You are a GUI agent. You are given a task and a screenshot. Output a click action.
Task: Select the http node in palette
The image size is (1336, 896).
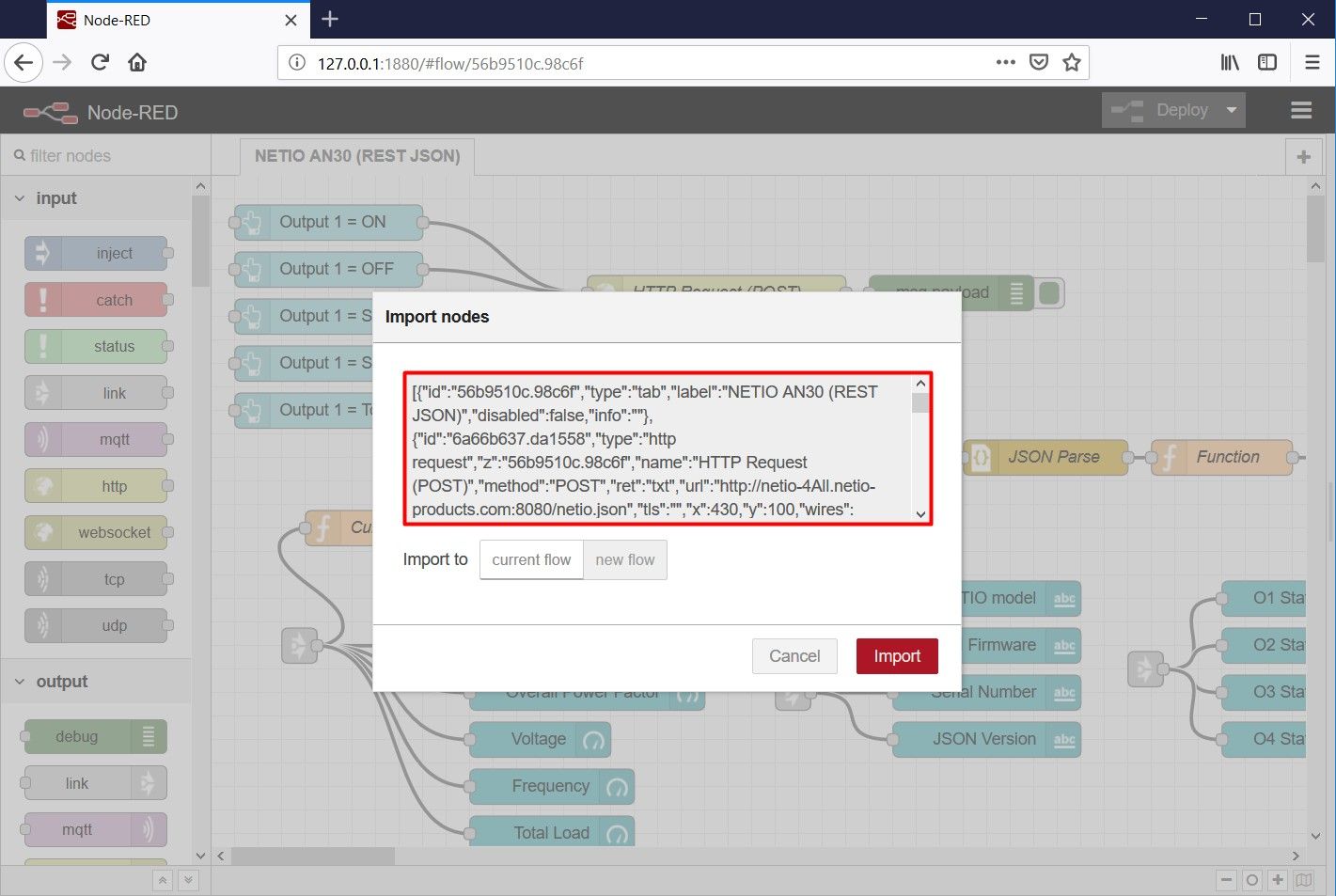pos(97,485)
